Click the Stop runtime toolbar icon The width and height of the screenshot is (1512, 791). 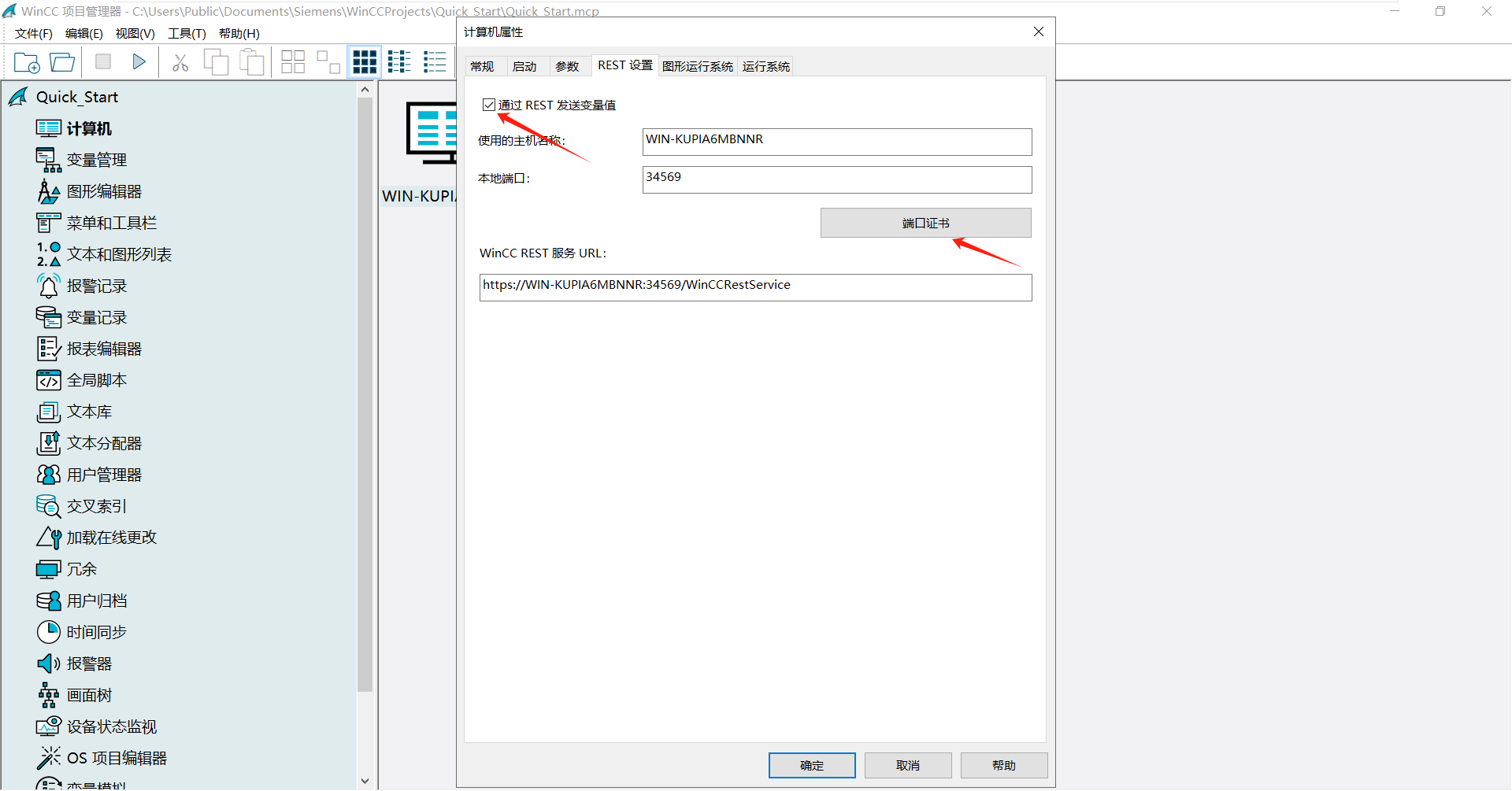pyautogui.click(x=103, y=61)
